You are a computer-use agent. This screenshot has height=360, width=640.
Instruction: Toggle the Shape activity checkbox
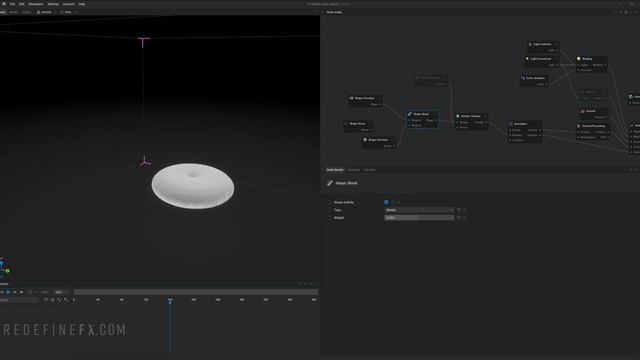tap(386, 202)
